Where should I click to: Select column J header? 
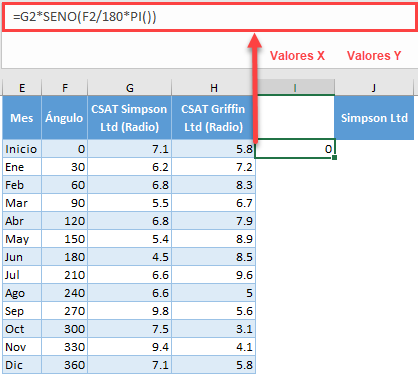click(x=374, y=88)
